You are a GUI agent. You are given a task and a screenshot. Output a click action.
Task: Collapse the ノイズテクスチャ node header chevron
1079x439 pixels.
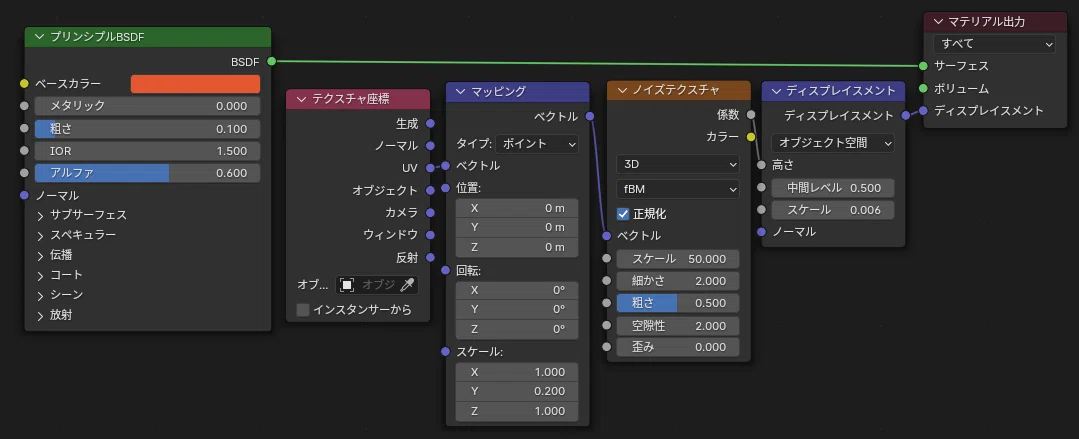click(x=621, y=90)
